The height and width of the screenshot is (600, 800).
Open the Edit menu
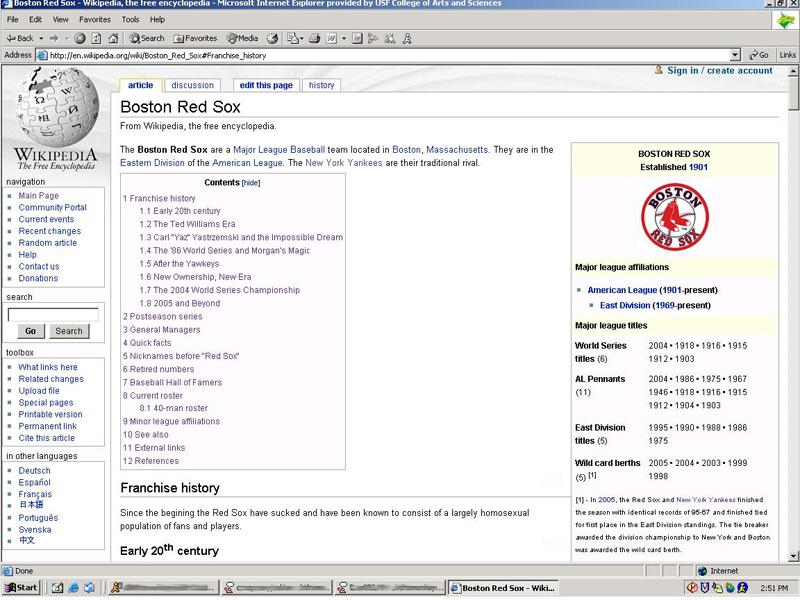(x=35, y=19)
